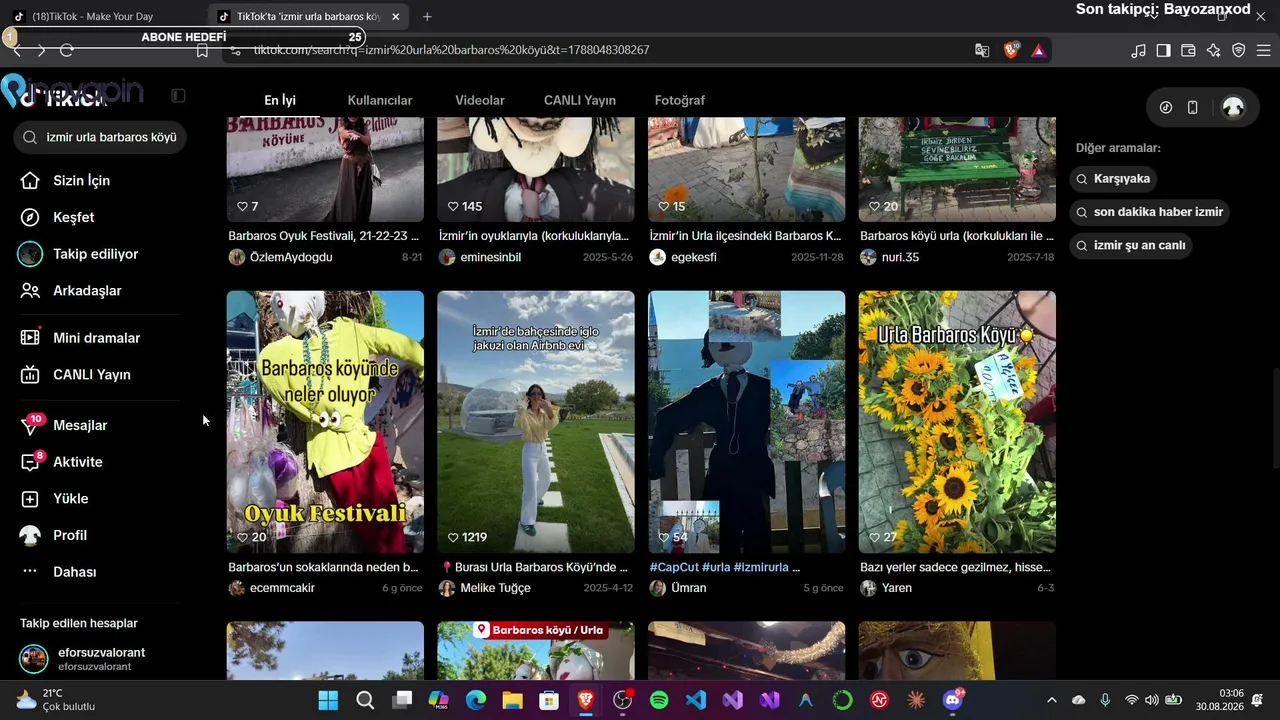Viewport: 1280px width, 720px height.
Task: Open the Brave Wallet icon
Action: pyautogui.click(x=1188, y=50)
